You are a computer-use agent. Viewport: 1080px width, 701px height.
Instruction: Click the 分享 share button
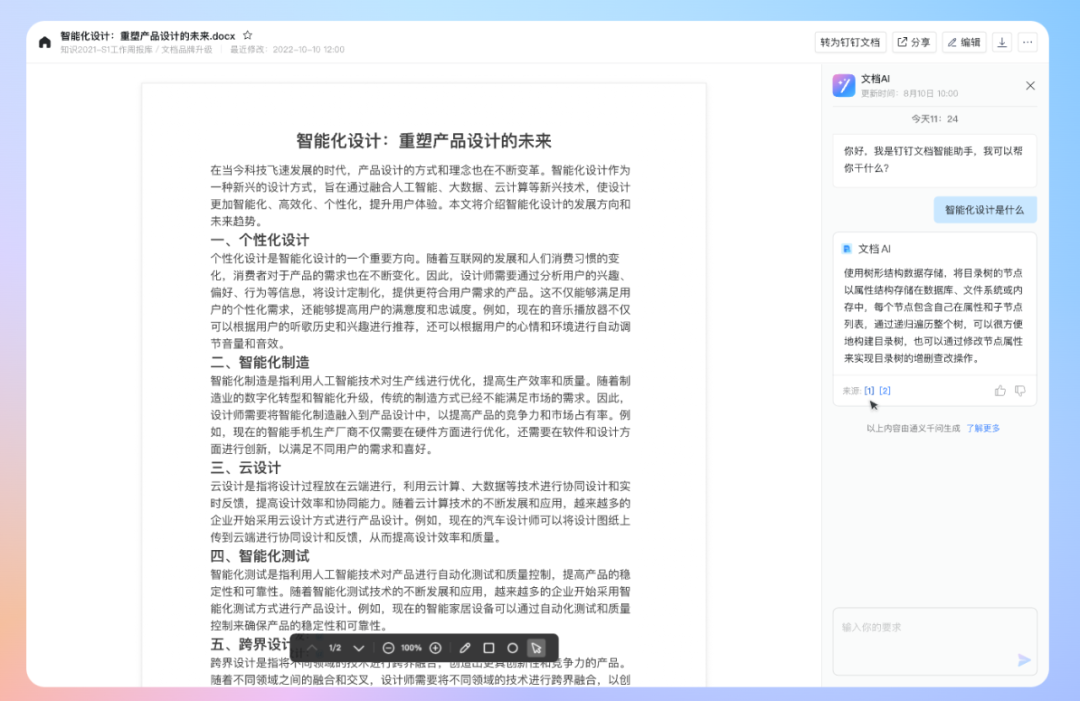click(x=914, y=42)
